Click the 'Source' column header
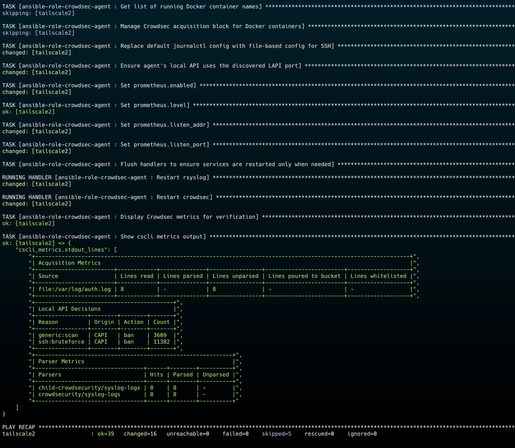515x448 pixels. click(x=48, y=276)
